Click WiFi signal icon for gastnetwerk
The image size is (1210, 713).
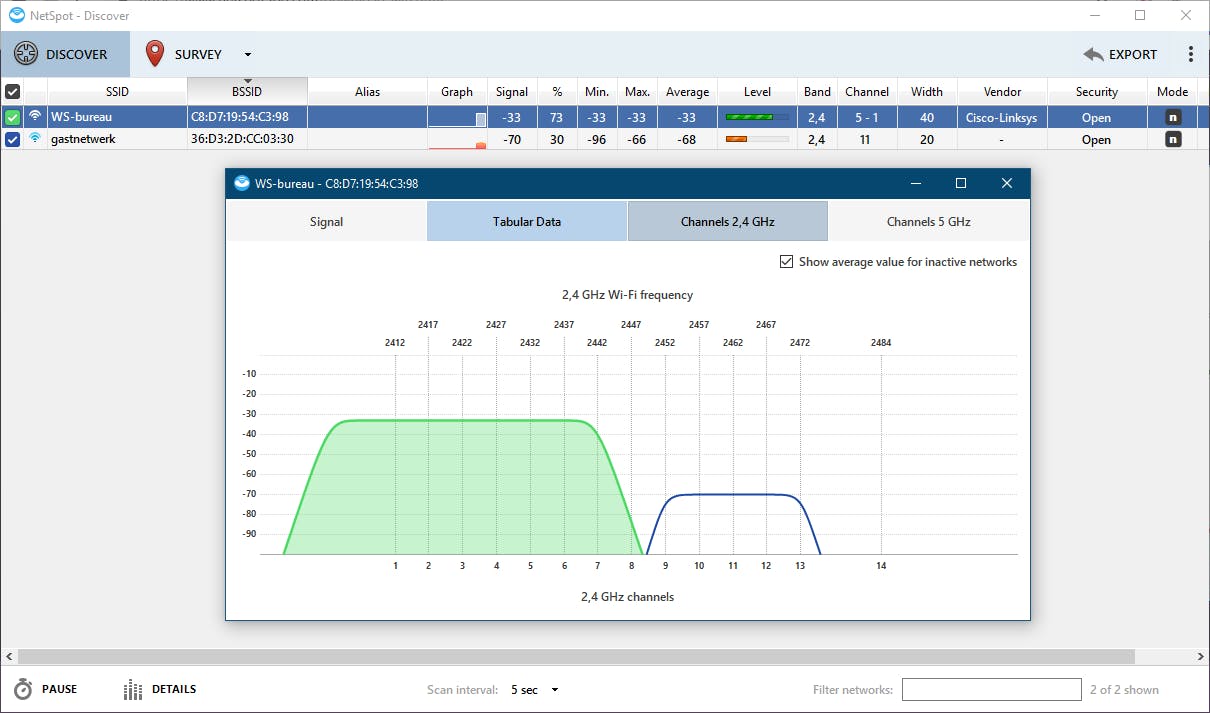(x=35, y=139)
